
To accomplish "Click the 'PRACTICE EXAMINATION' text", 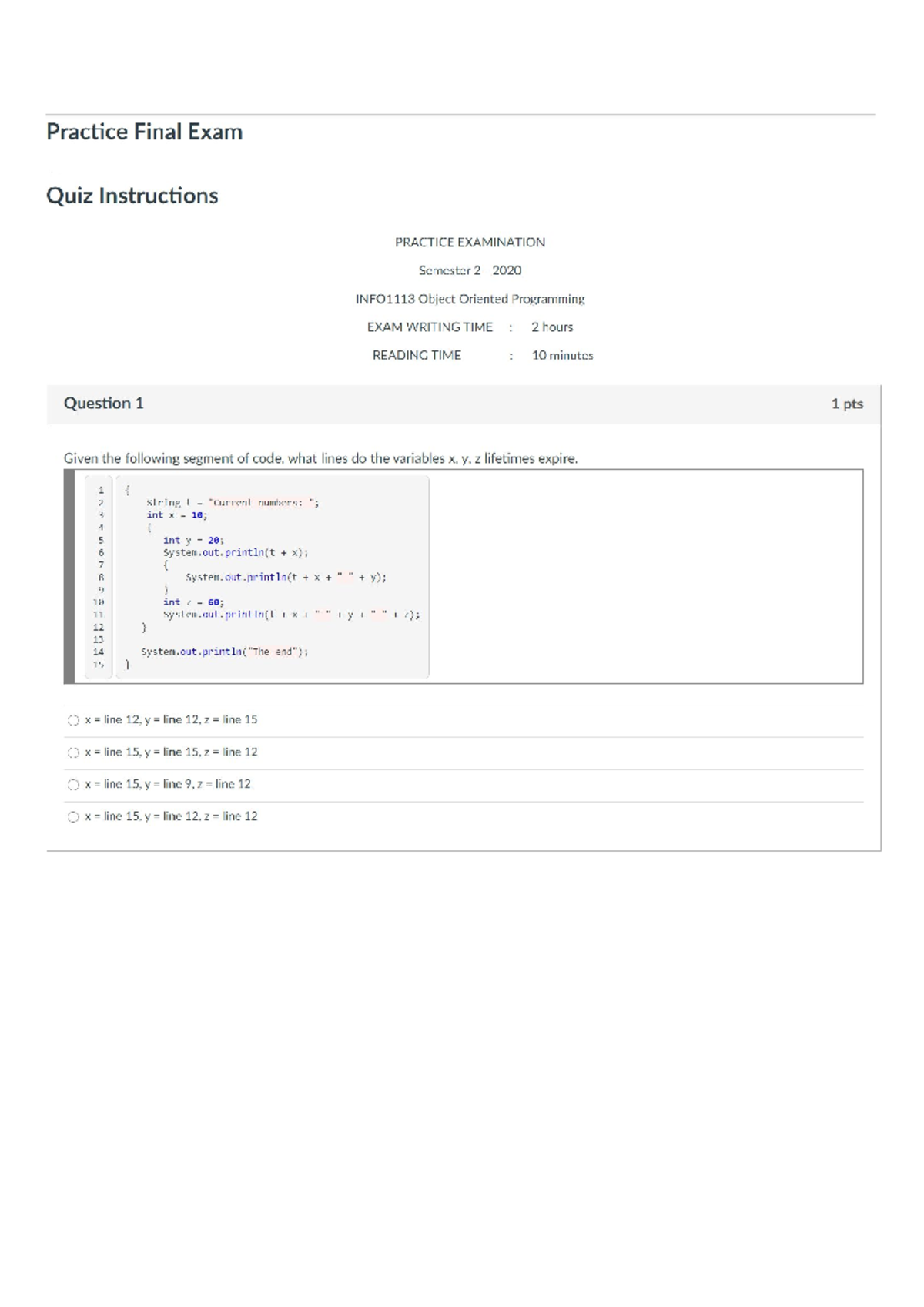I will point(470,242).
